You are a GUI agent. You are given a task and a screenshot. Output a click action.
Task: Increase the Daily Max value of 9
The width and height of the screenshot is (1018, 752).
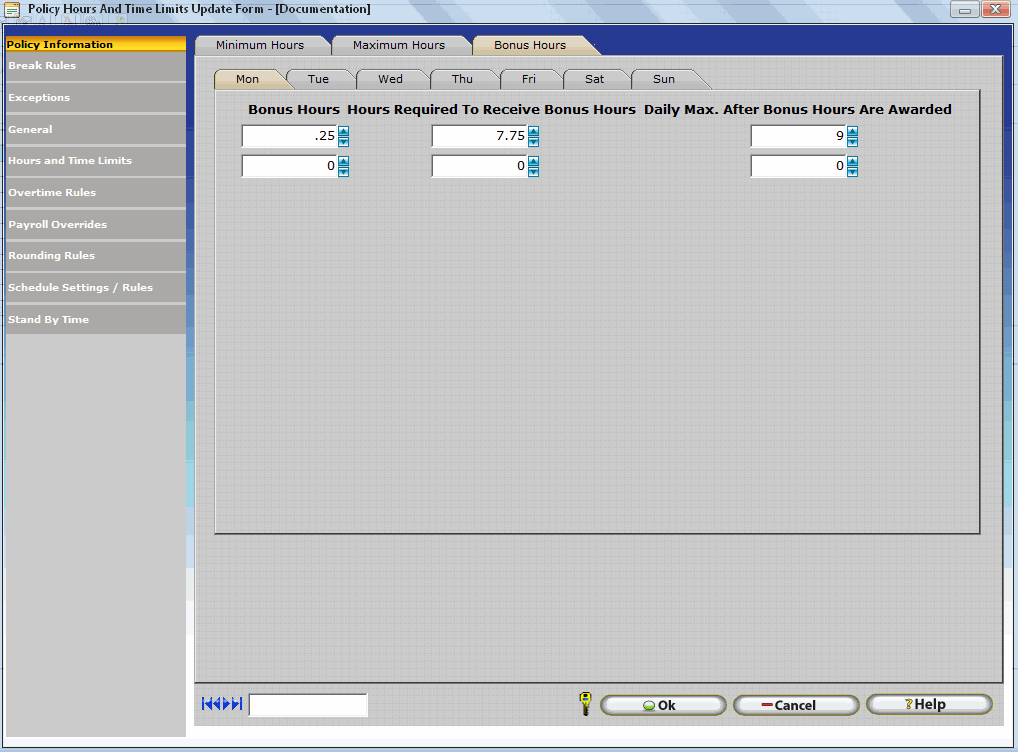(x=852, y=131)
